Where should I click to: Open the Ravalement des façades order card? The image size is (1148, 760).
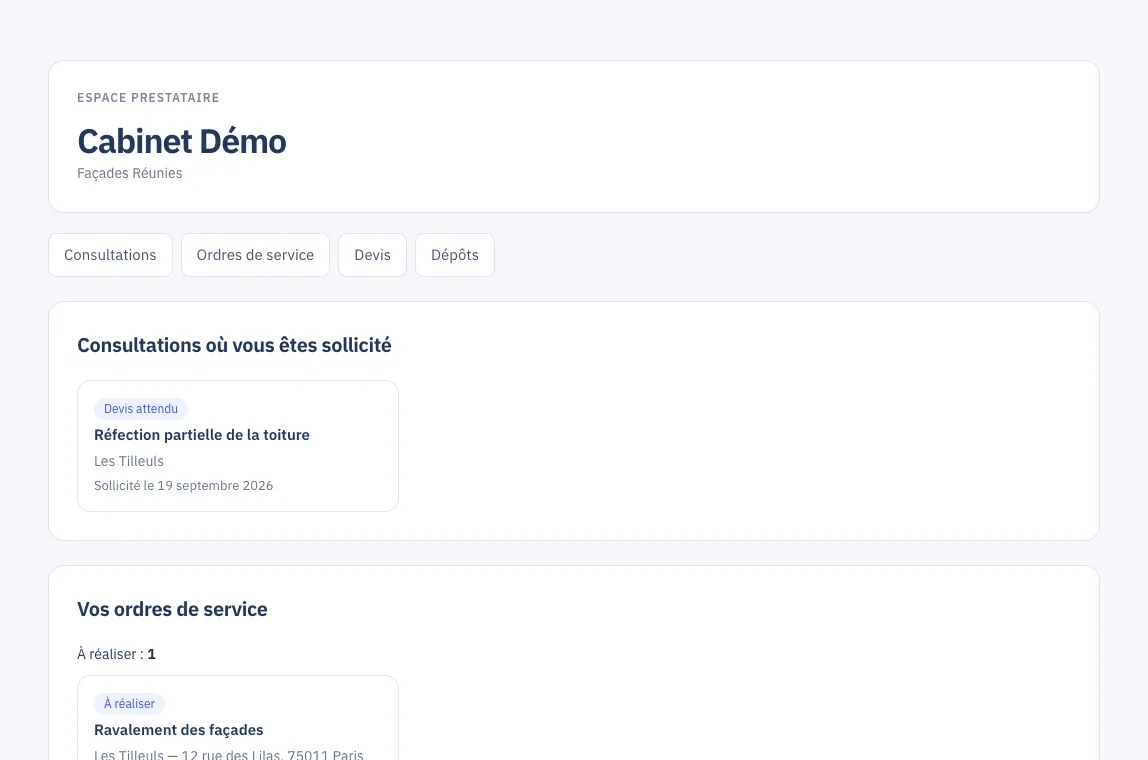point(238,718)
